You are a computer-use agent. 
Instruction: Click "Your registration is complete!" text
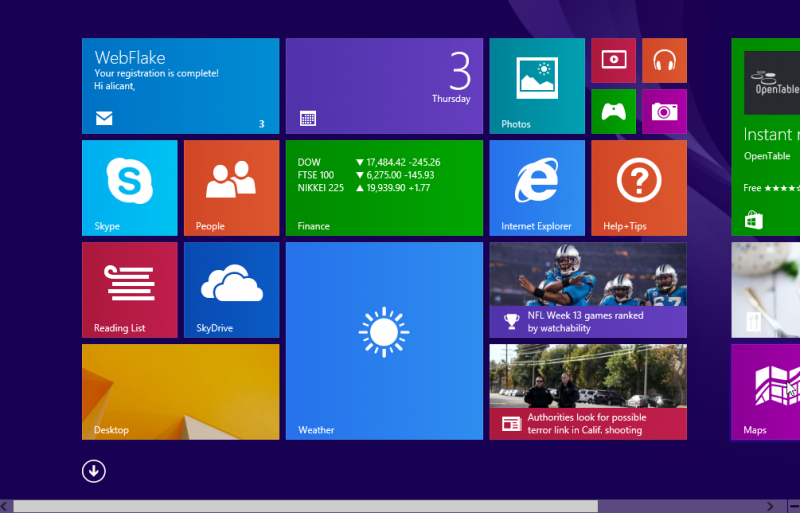click(x=156, y=73)
